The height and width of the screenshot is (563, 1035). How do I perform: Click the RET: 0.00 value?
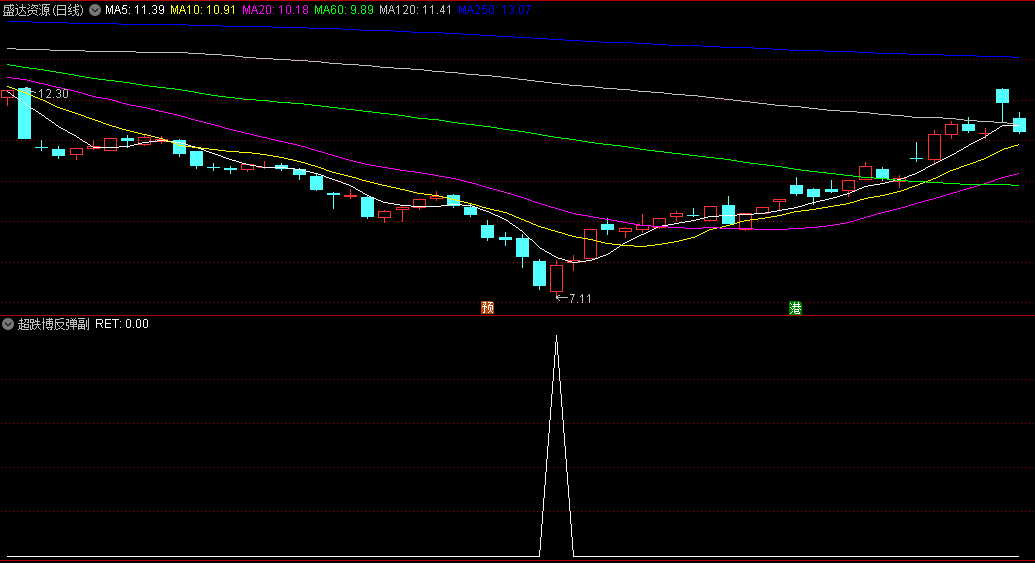point(122,324)
